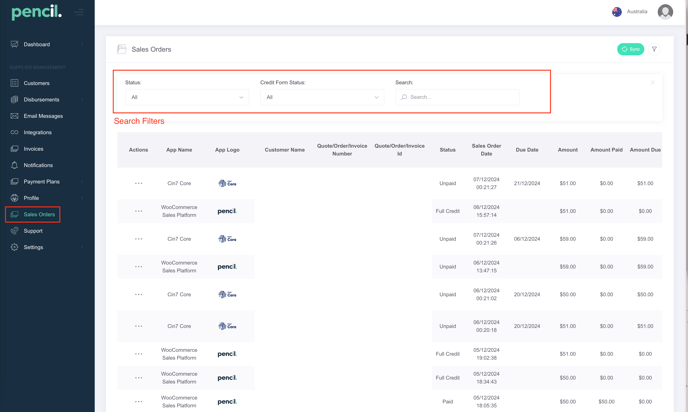Click the Australia flag icon
This screenshot has height=412, width=688.
[617, 12]
